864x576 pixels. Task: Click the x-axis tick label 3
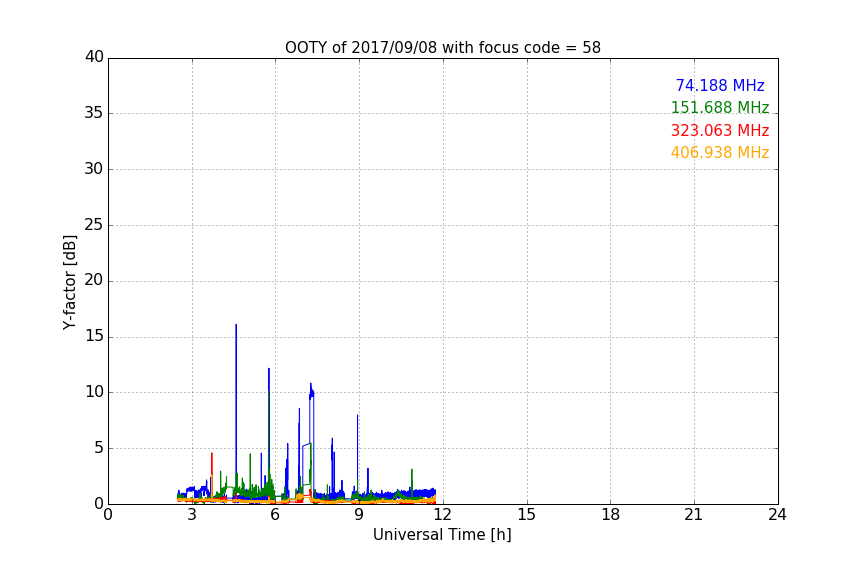click(x=192, y=515)
